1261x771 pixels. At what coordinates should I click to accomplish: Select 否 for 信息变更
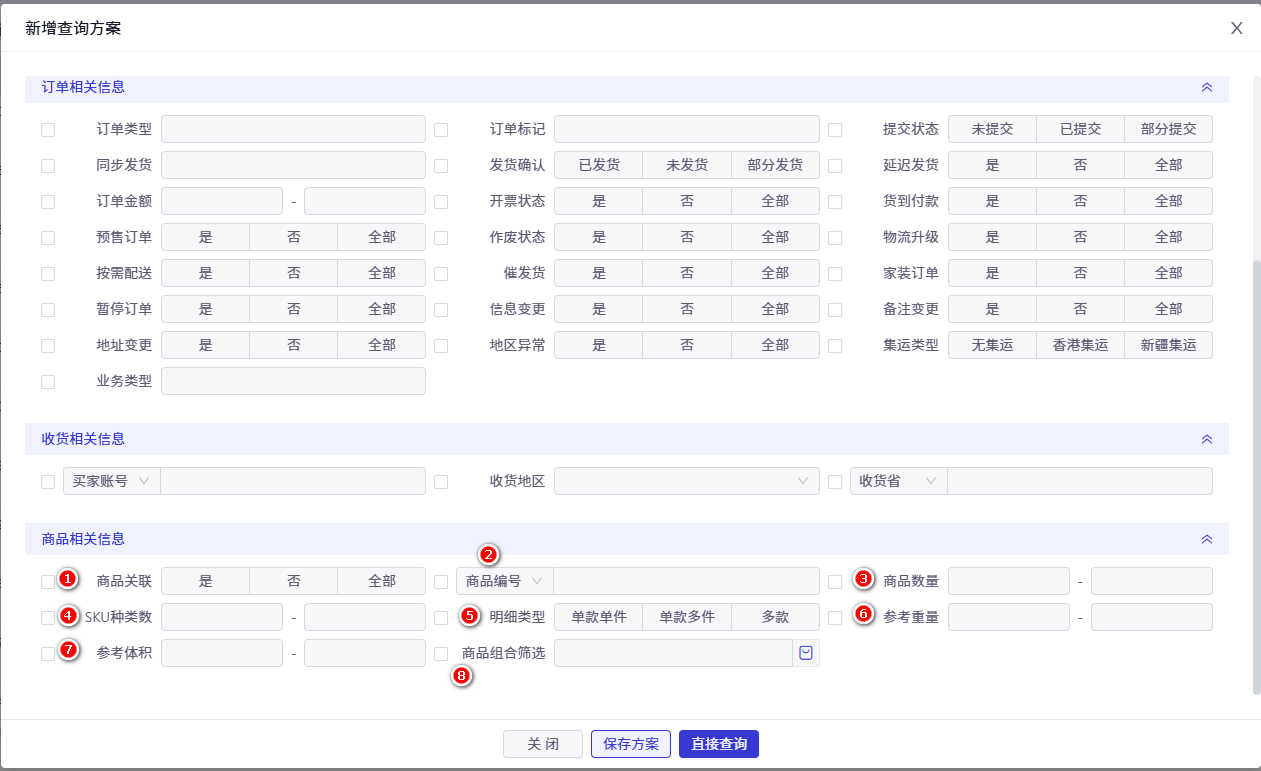click(687, 309)
